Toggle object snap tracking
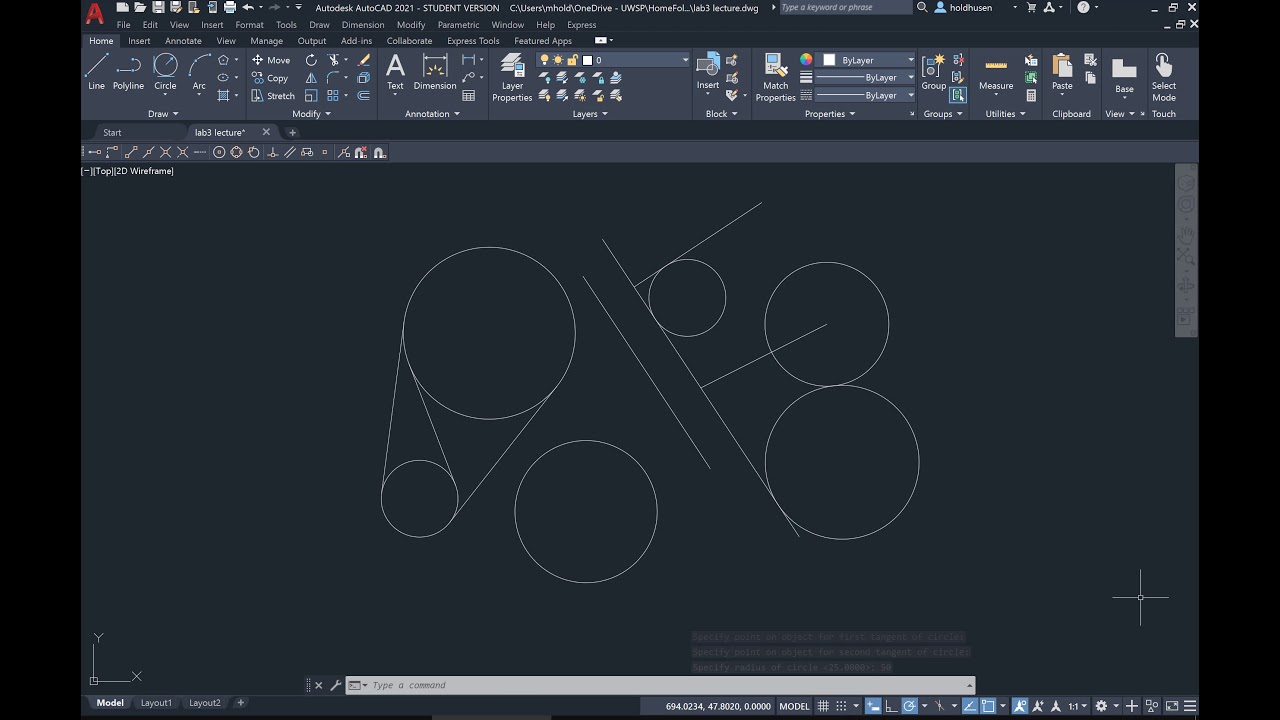1280x720 pixels. click(970, 706)
